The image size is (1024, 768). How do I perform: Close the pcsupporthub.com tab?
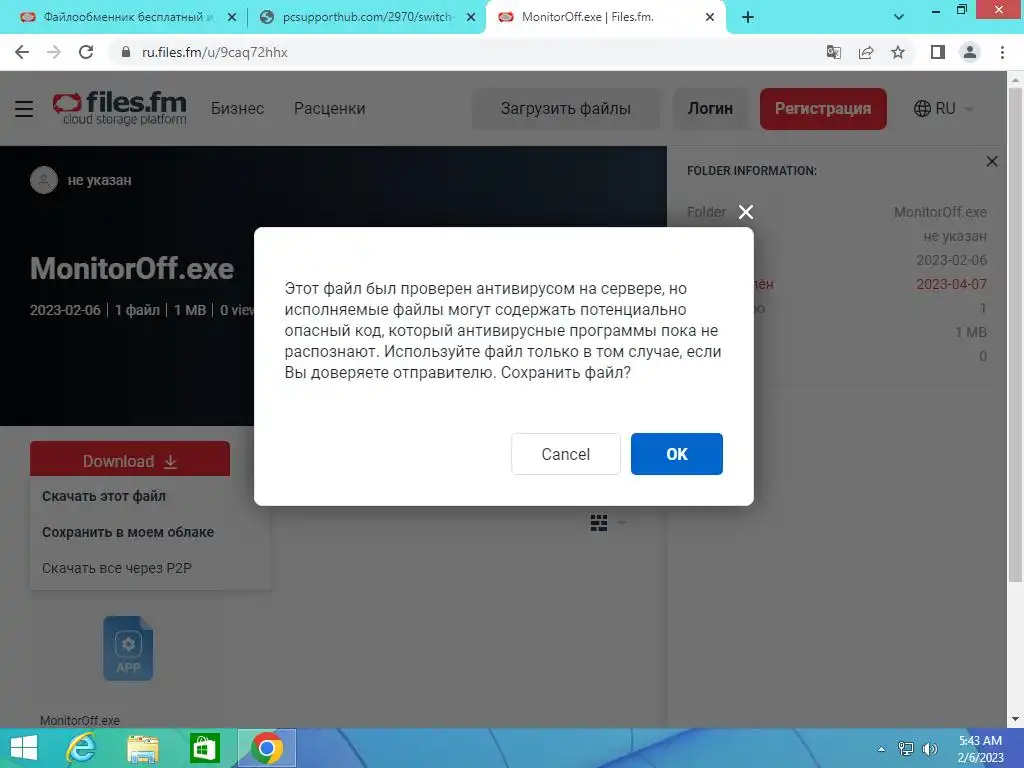pyautogui.click(x=471, y=18)
